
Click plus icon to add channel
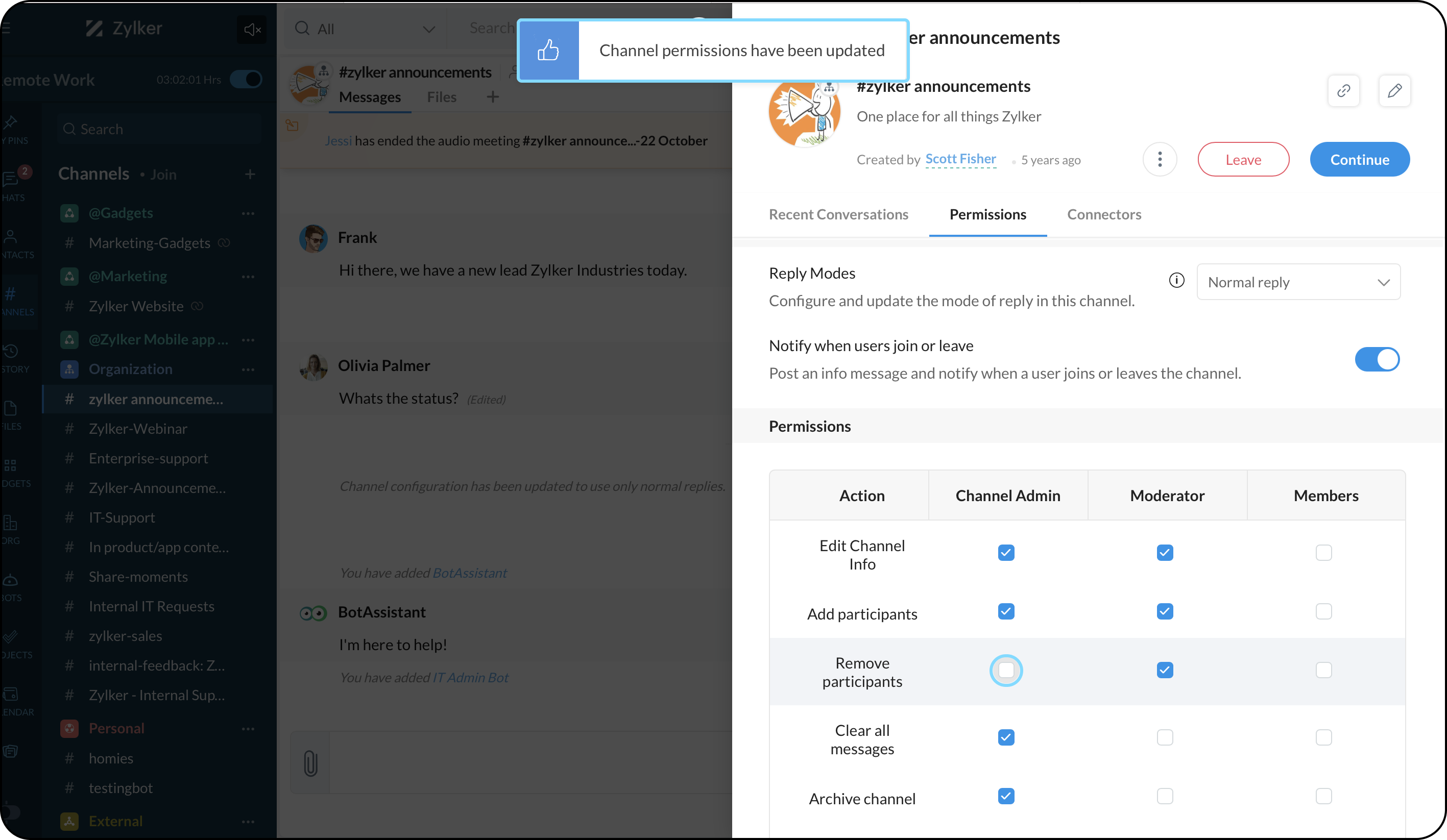(250, 174)
